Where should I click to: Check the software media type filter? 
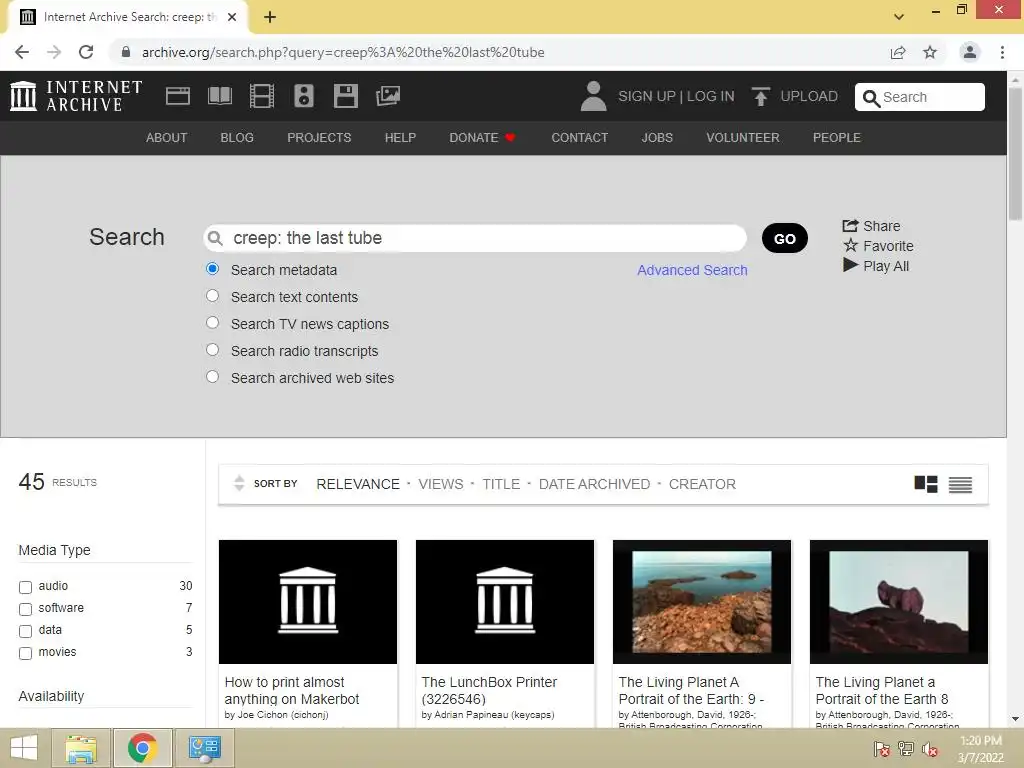25,609
